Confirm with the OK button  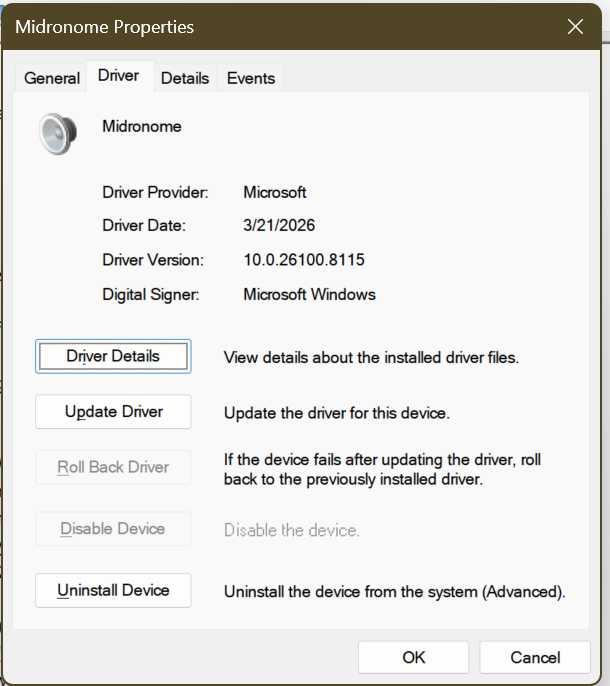pyautogui.click(x=414, y=657)
